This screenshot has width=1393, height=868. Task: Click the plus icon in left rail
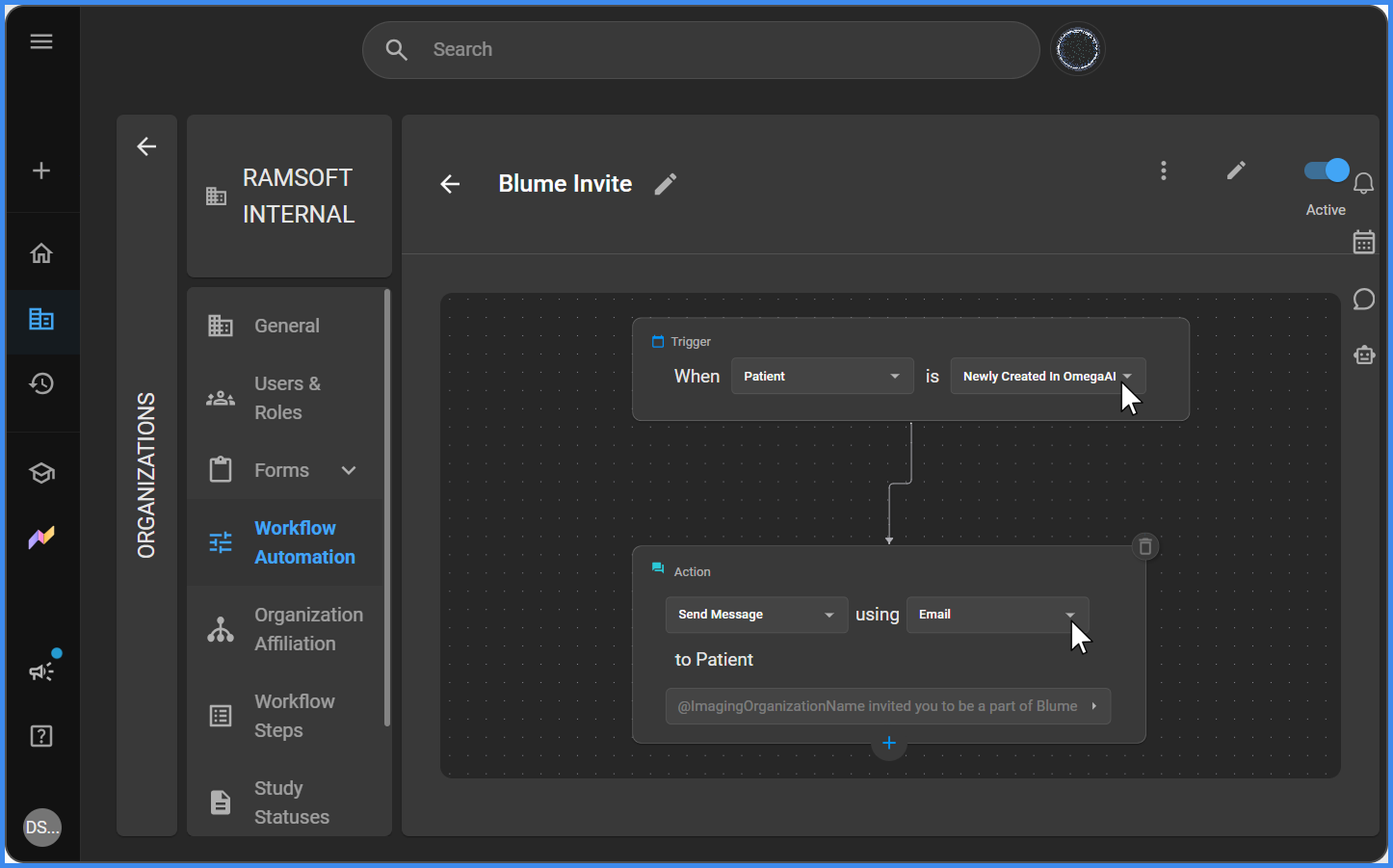point(41,171)
